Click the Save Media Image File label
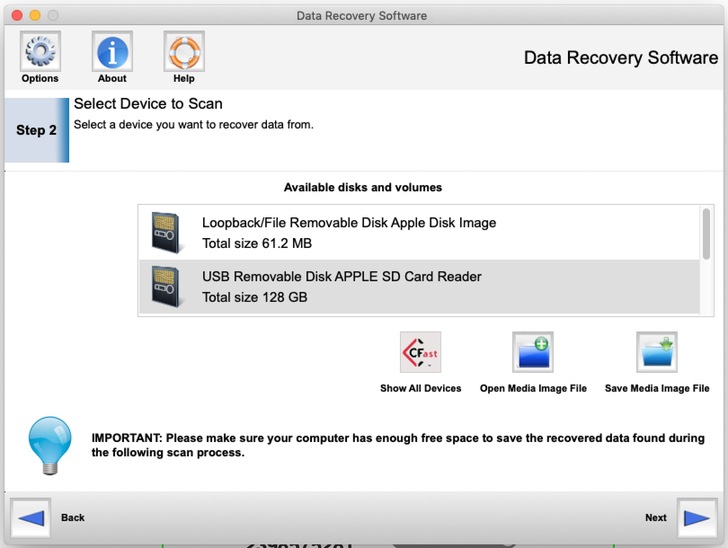 (x=657, y=388)
